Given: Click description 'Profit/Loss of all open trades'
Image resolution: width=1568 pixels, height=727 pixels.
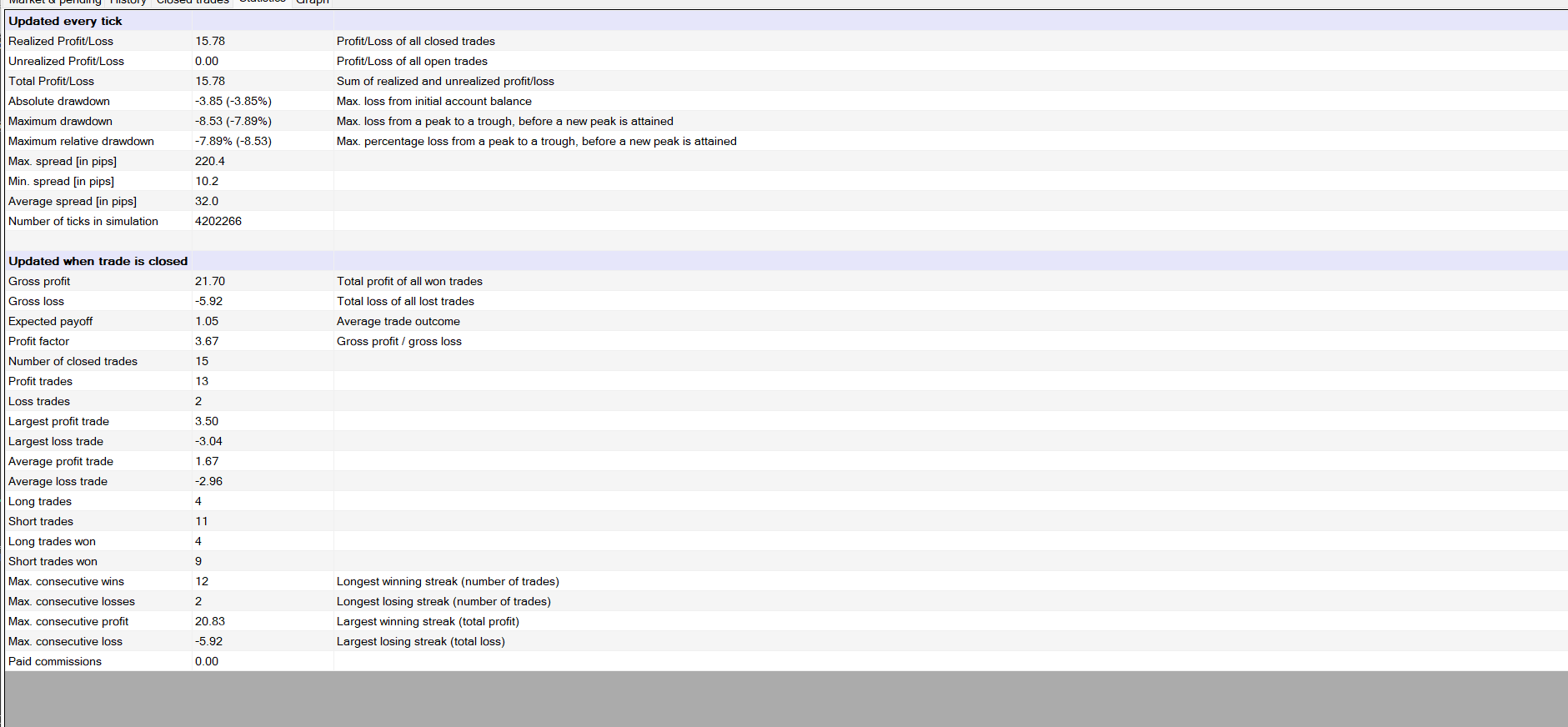Looking at the screenshot, I should click(412, 61).
